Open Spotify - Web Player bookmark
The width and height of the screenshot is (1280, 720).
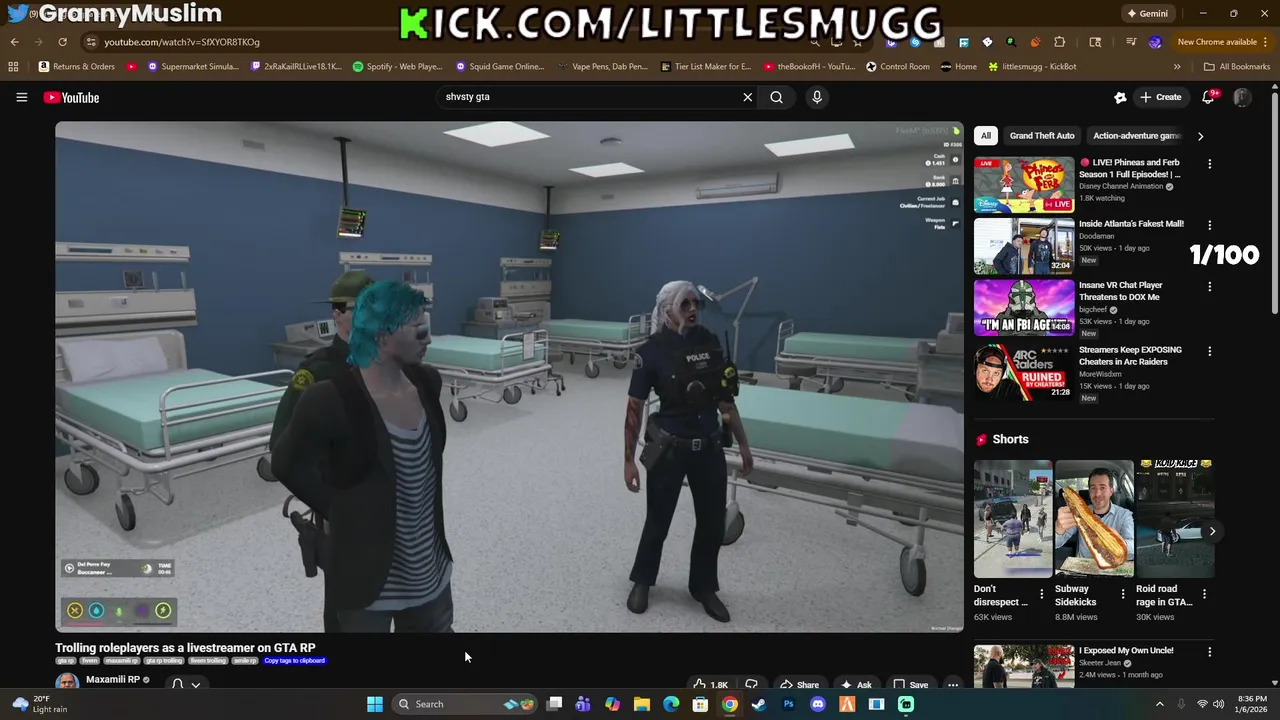(397, 67)
